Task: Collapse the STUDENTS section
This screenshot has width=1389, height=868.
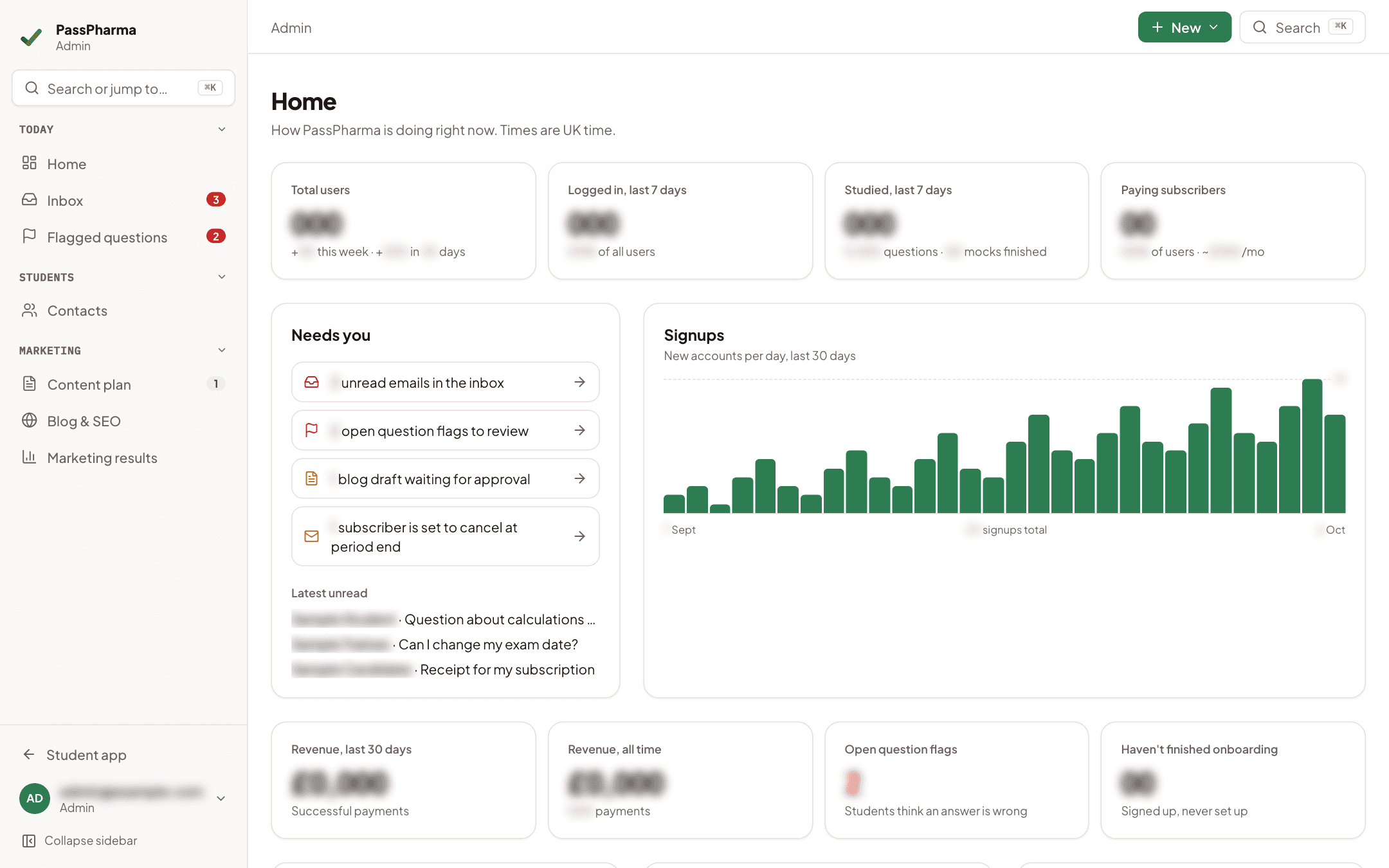Action: [x=222, y=277]
